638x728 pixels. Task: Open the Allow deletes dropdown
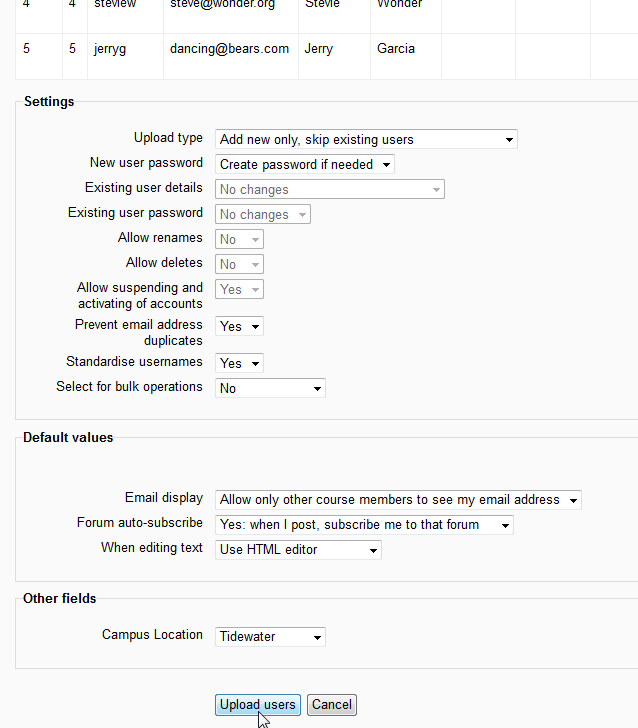[x=239, y=264]
